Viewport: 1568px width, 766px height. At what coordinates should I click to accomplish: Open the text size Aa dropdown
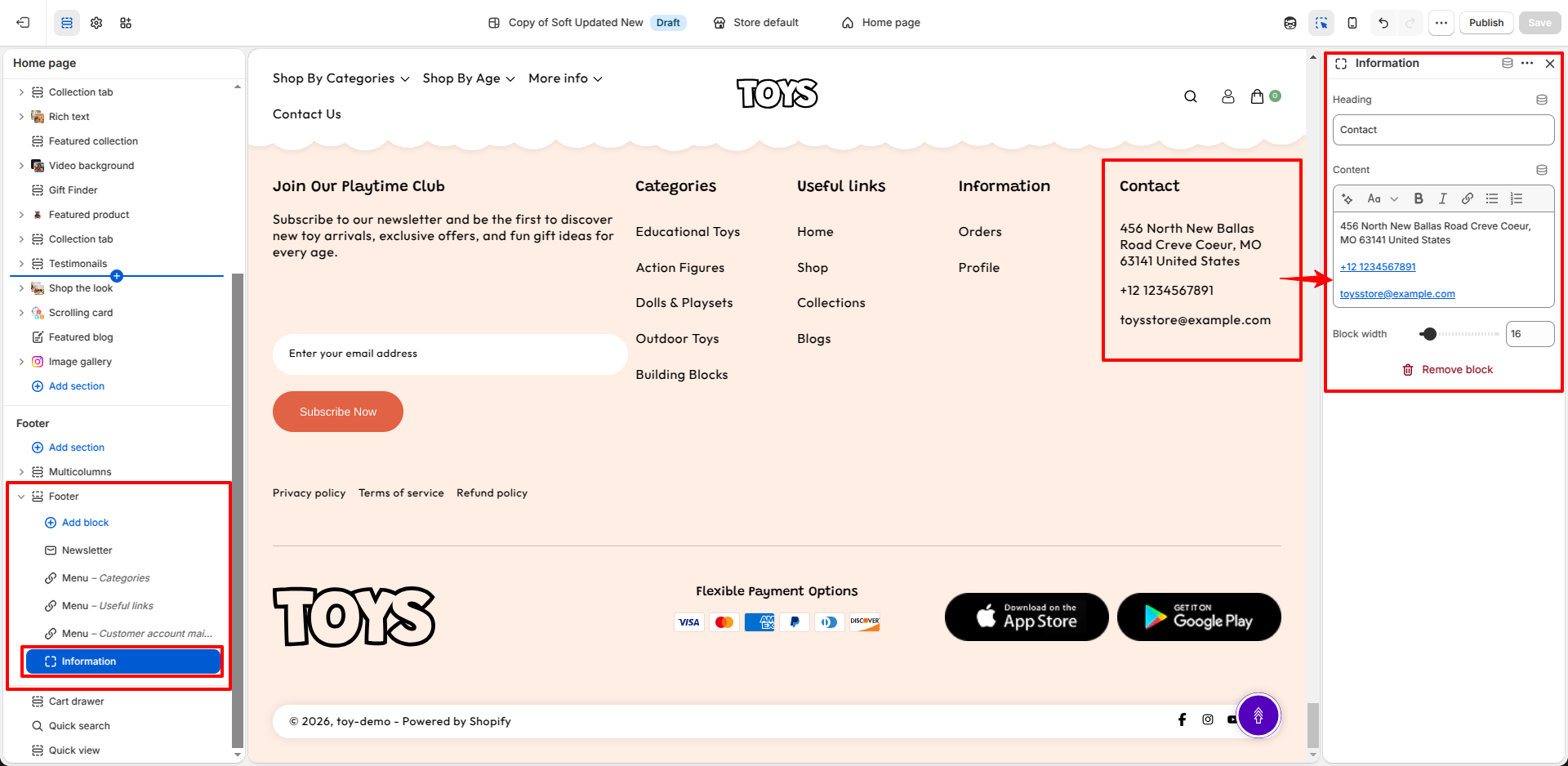pyautogui.click(x=1383, y=198)
